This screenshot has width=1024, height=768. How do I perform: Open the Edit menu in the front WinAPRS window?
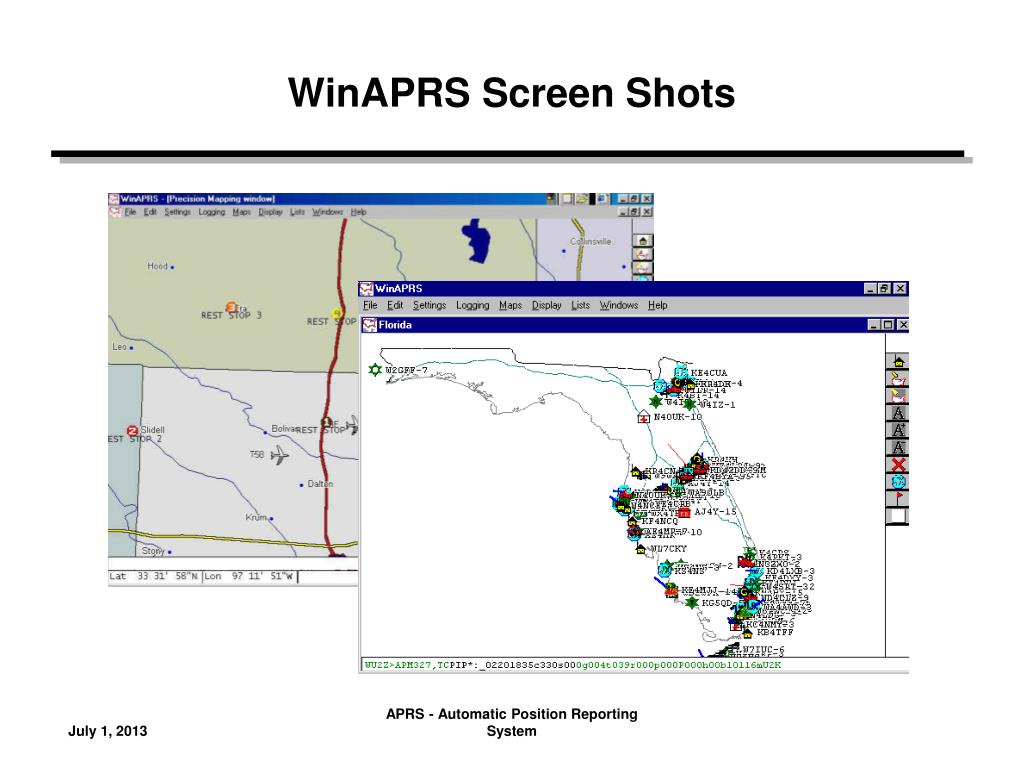(395, 305)
